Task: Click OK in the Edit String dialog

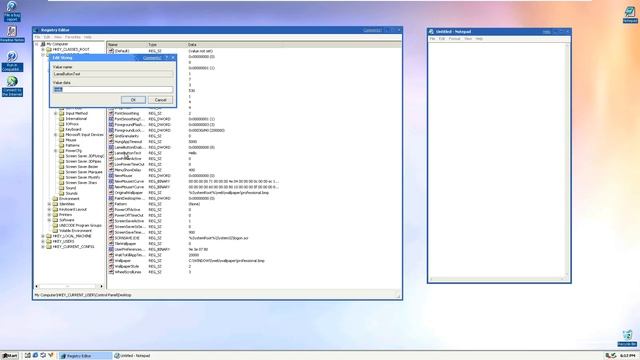Action: [x=133, y=100]
